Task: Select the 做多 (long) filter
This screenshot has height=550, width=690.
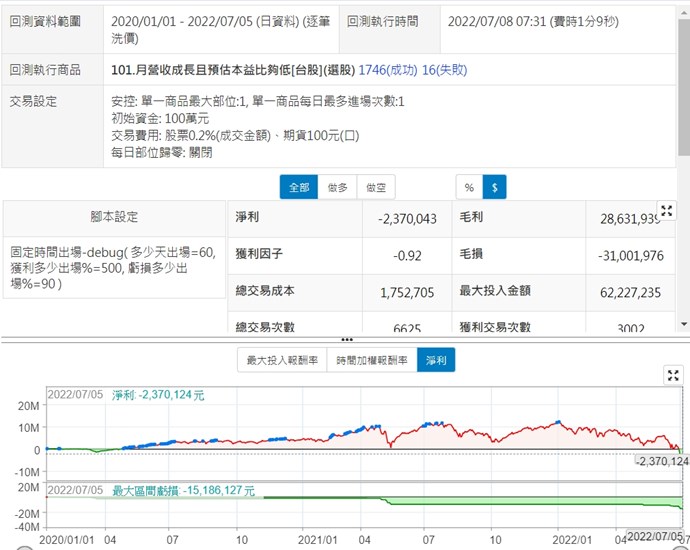Action: (337, 187)
